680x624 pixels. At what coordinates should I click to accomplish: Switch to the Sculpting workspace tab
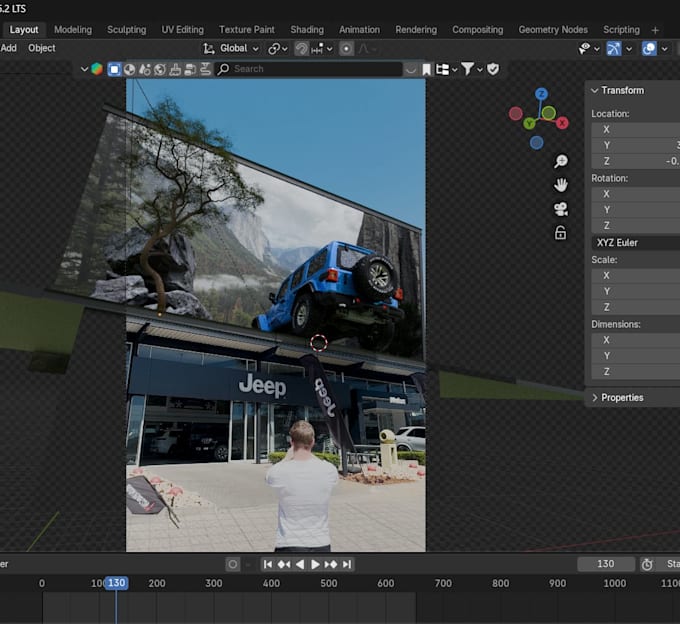point(127,29)
